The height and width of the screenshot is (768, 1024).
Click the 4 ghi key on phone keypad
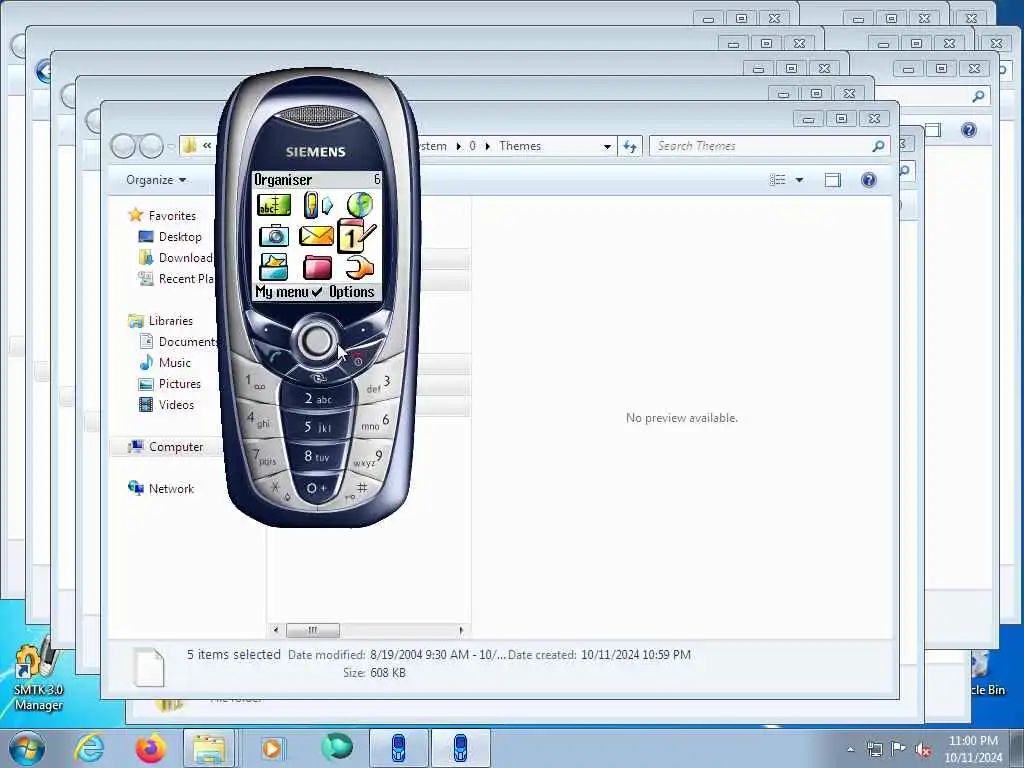[259, 420]
